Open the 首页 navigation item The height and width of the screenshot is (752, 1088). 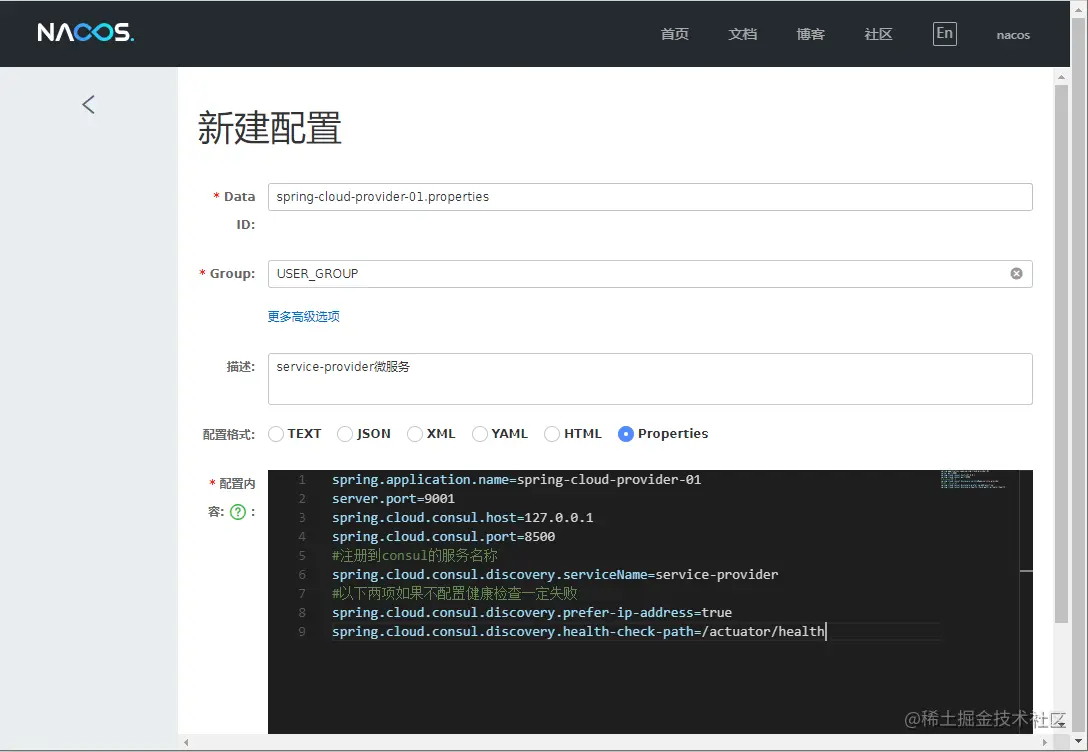(674, 34)
